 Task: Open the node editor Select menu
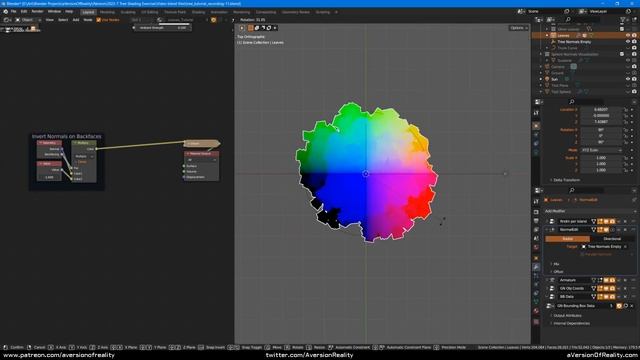tap(63, 20)
